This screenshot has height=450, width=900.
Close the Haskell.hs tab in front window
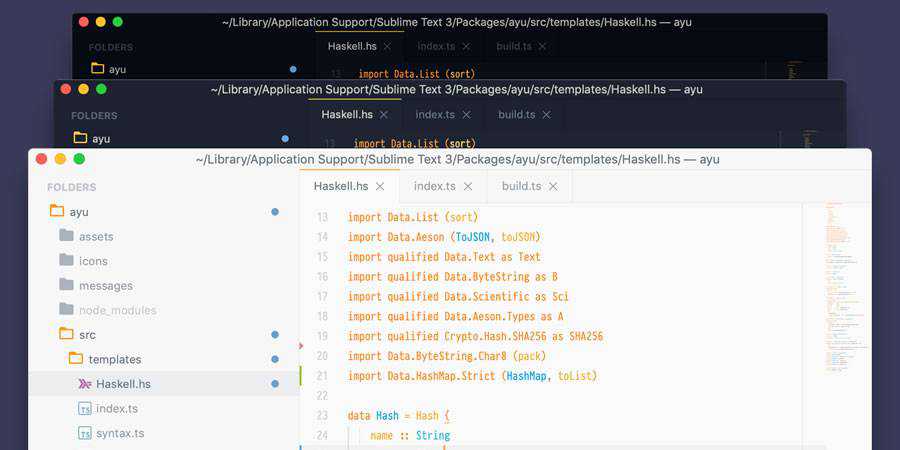(x=380, y=187)
